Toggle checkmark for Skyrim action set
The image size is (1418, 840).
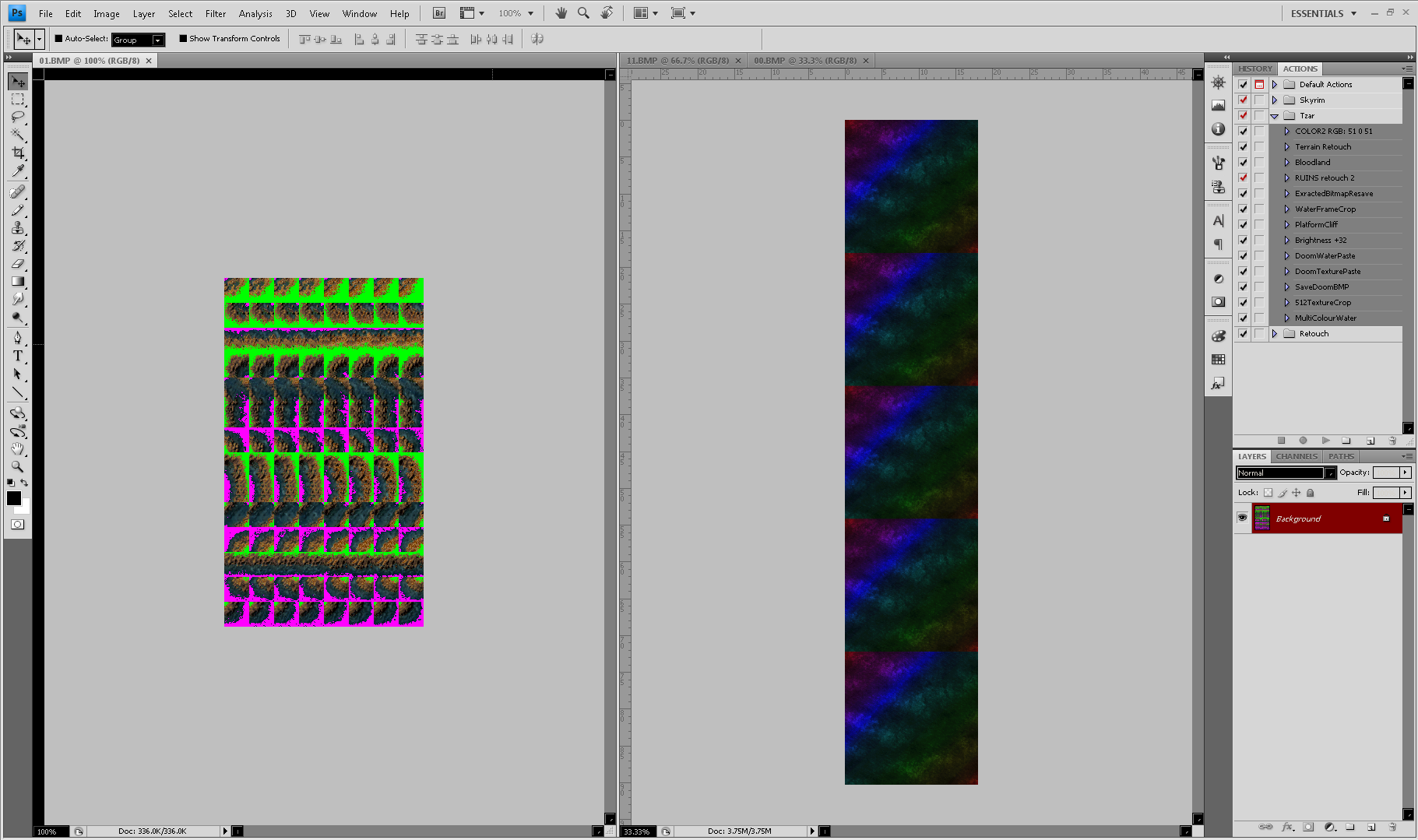click(1243, 100)
